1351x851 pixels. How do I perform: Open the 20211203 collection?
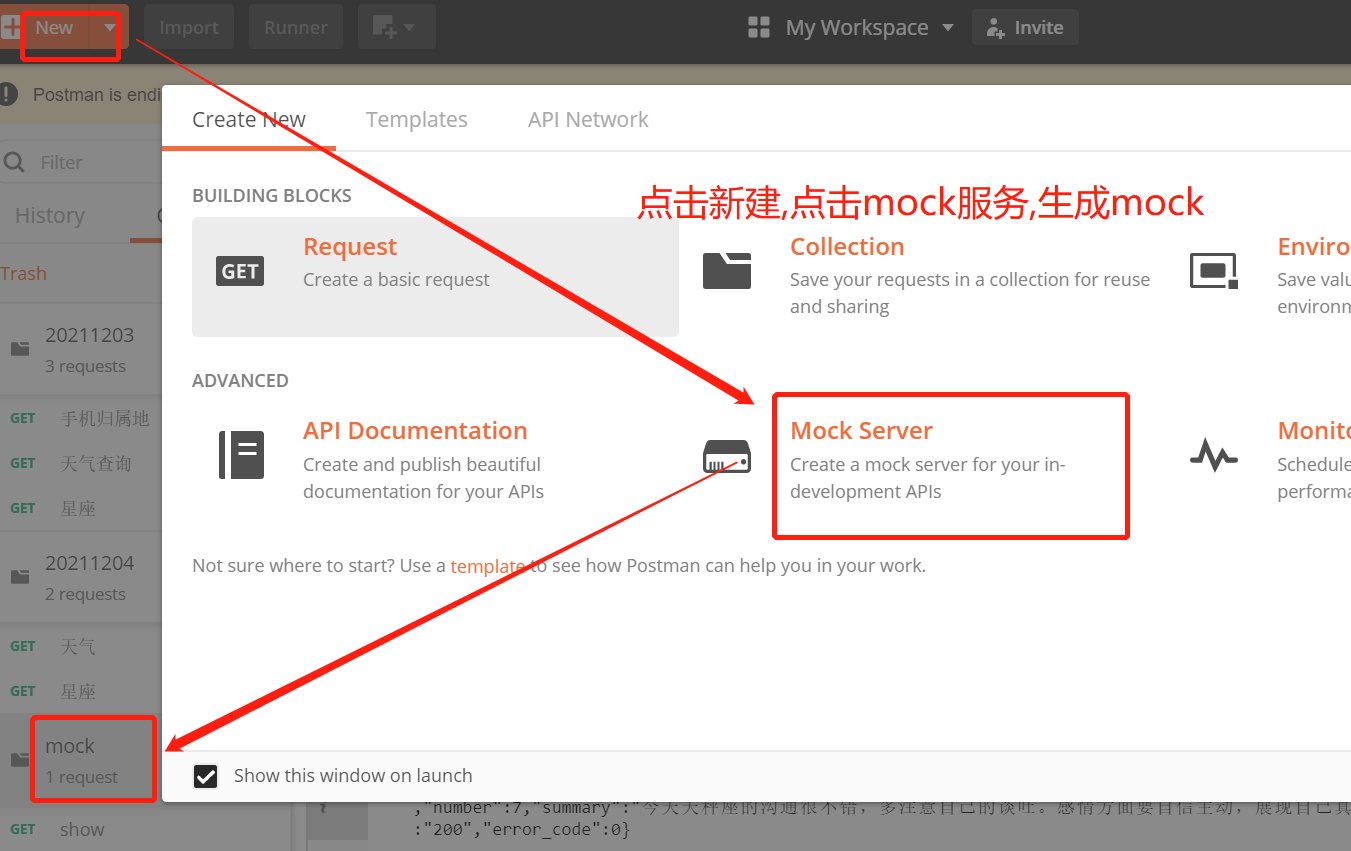(x=89, y=335)
